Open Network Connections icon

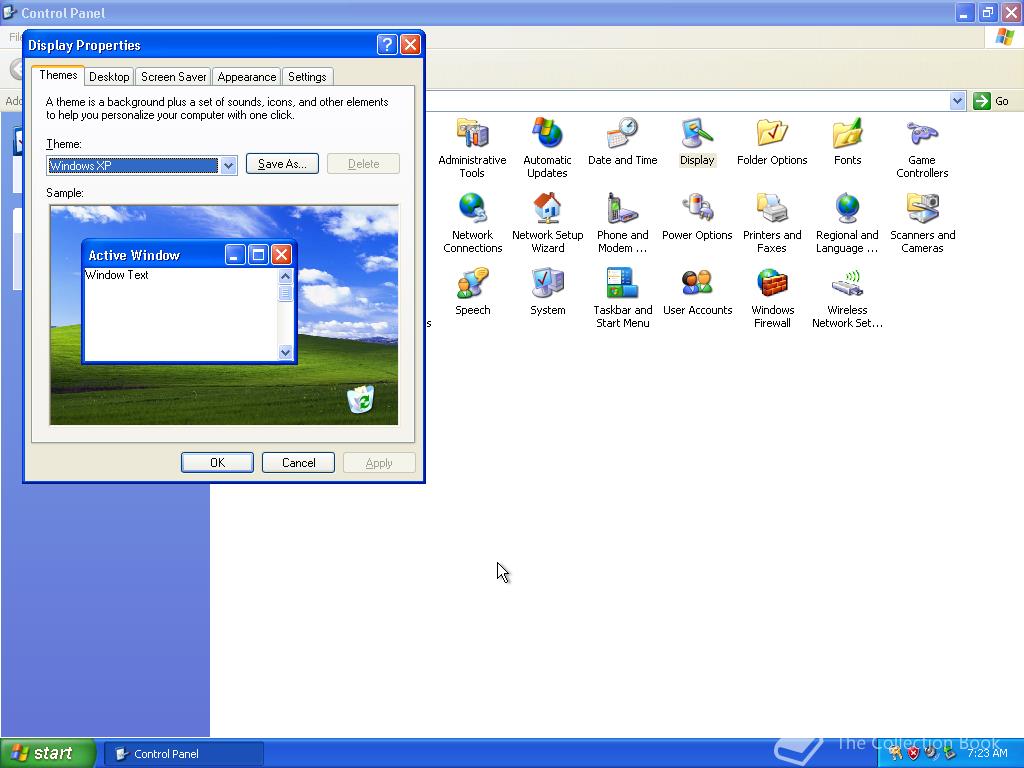tap(472, 208)
